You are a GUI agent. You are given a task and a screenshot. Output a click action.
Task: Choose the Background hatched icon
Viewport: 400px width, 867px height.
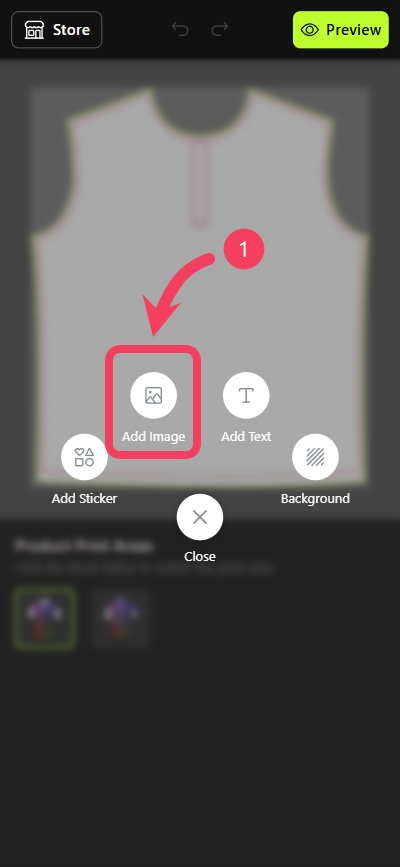click(315, 457)
